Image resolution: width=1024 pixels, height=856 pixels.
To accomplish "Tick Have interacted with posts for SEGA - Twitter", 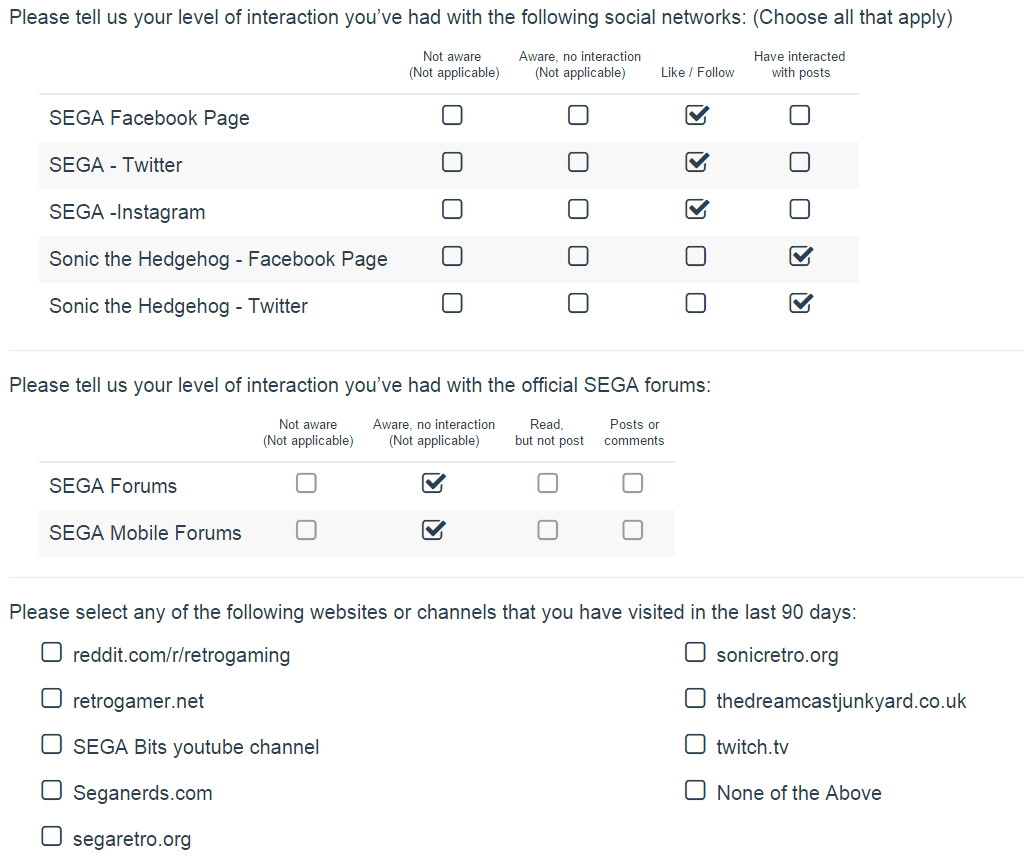I will 799,163.
